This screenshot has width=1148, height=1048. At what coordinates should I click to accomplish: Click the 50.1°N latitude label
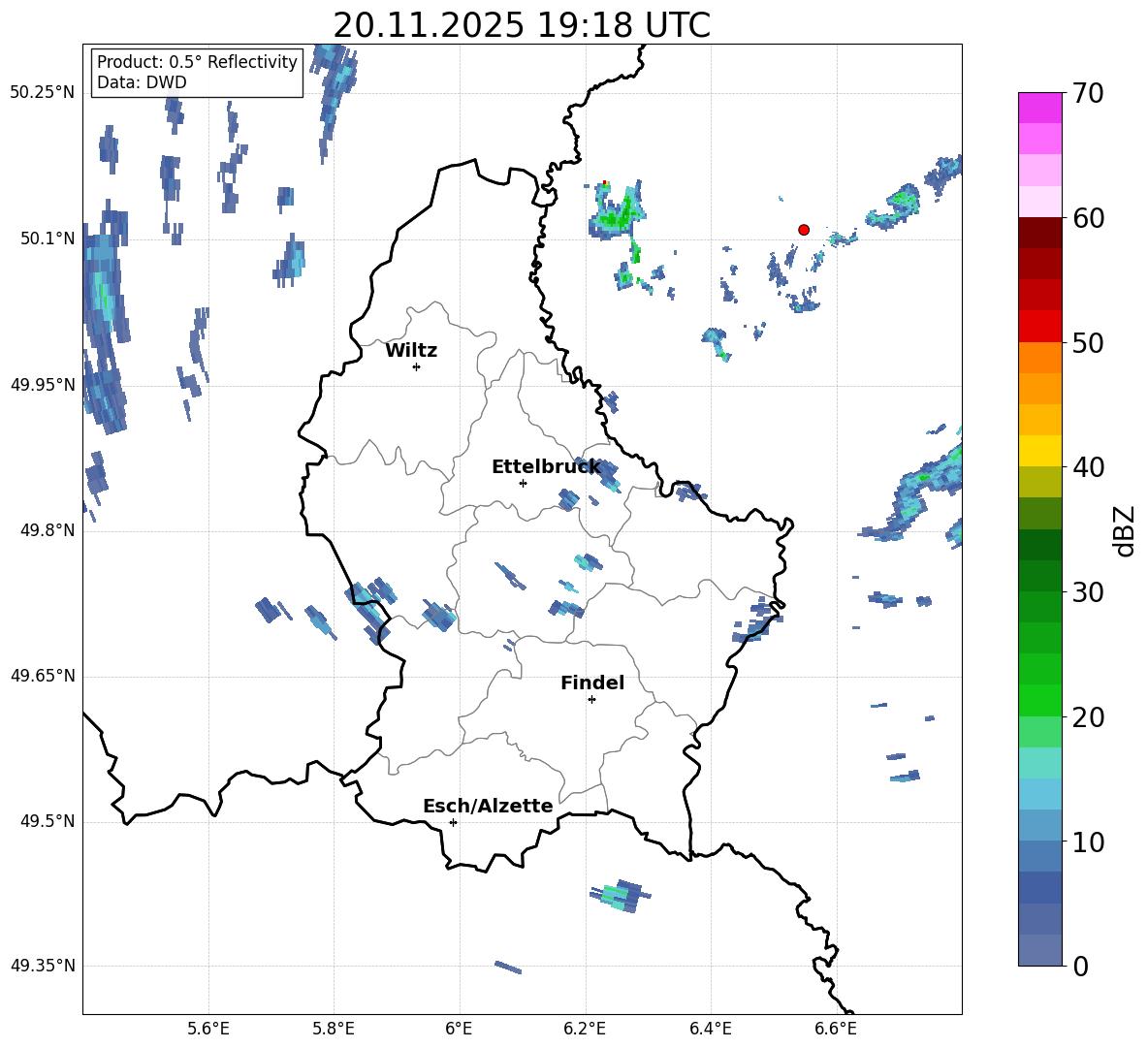[x=48, y=238]
